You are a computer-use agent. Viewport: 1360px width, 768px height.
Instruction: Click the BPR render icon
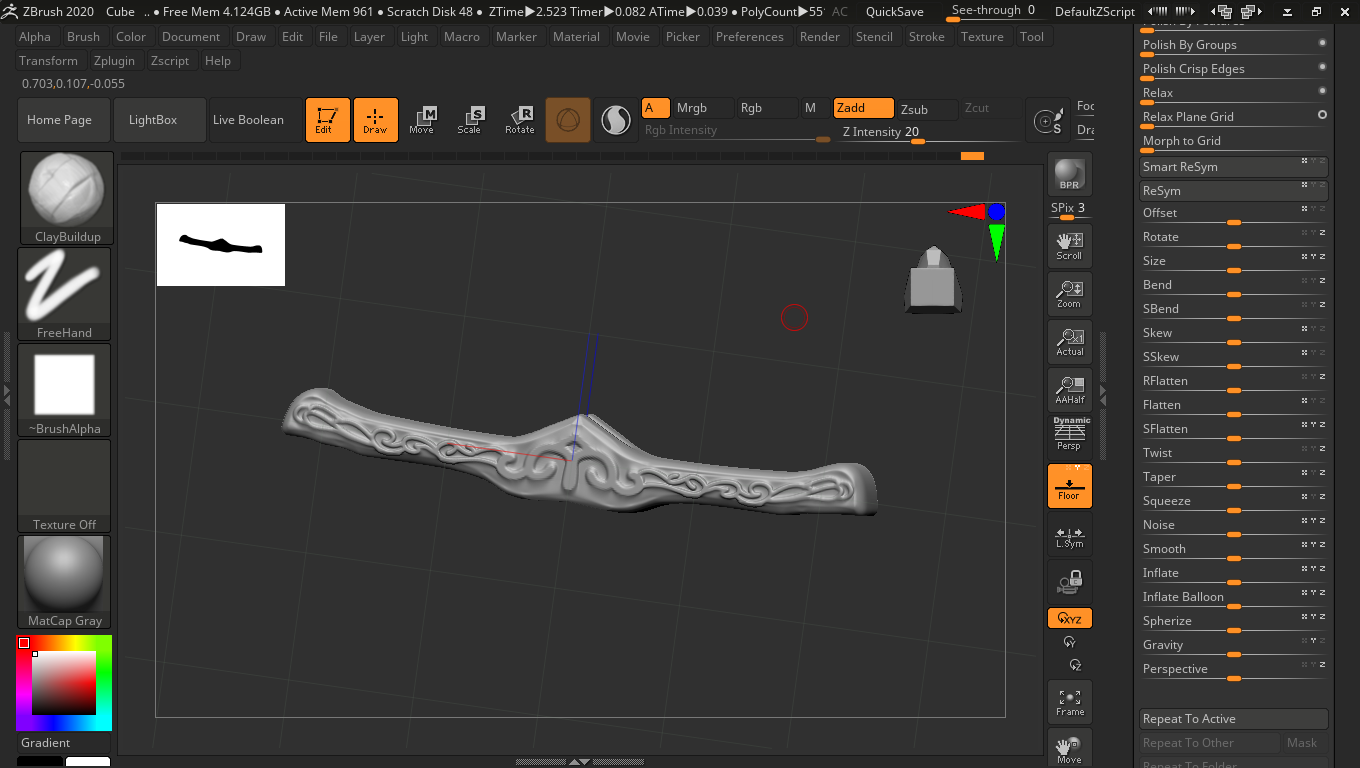point(1069,174)
